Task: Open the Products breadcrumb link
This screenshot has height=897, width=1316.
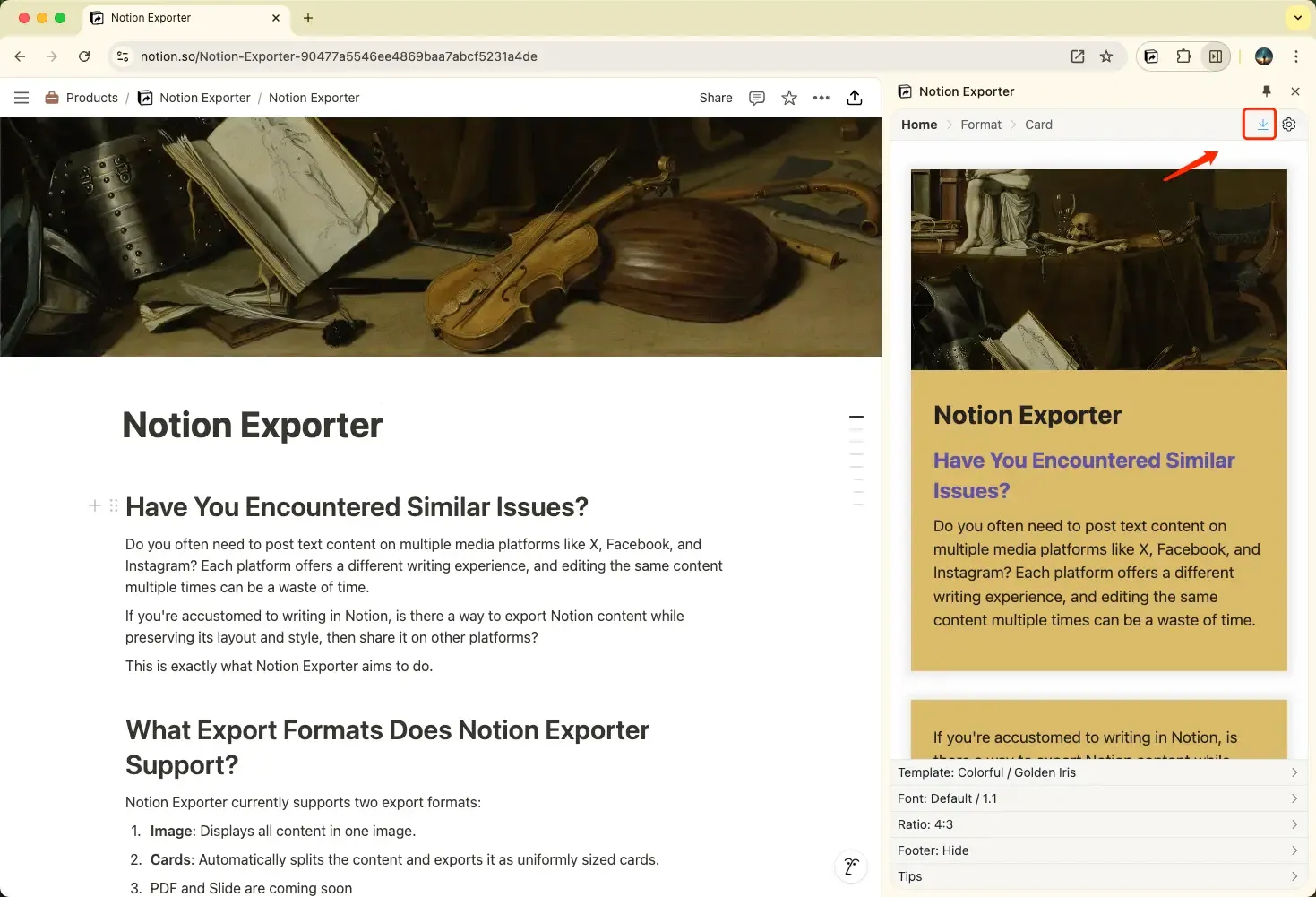Action: (90, 98)
